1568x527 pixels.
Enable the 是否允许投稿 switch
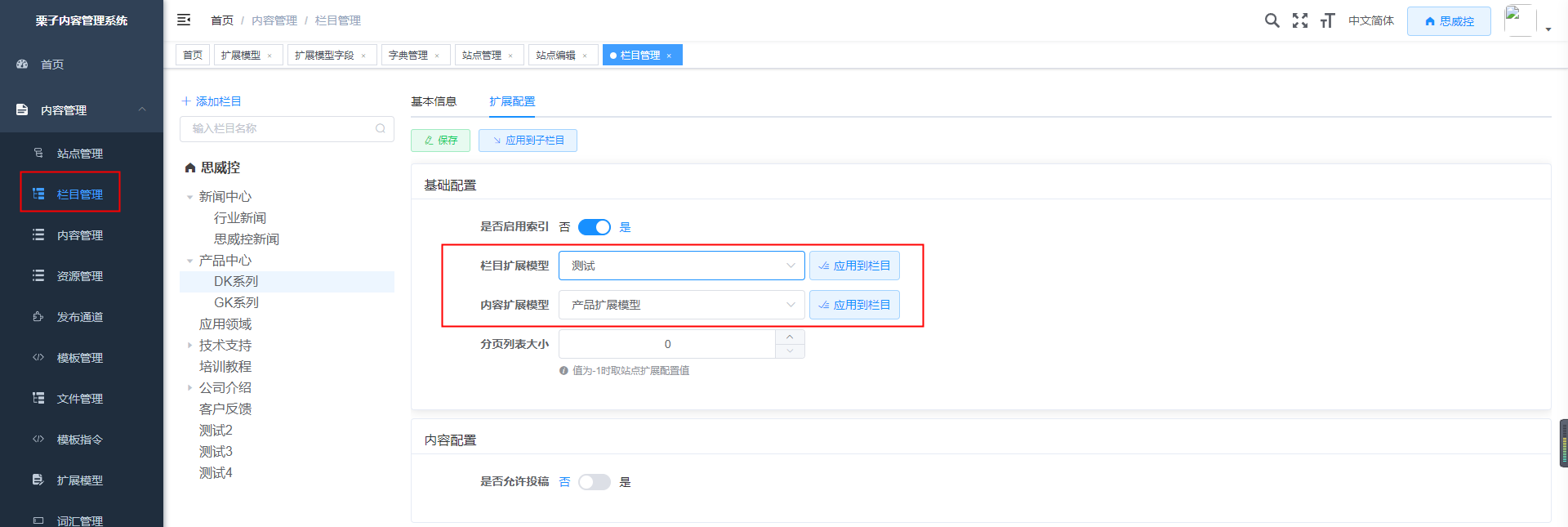(x=594, y=482)
